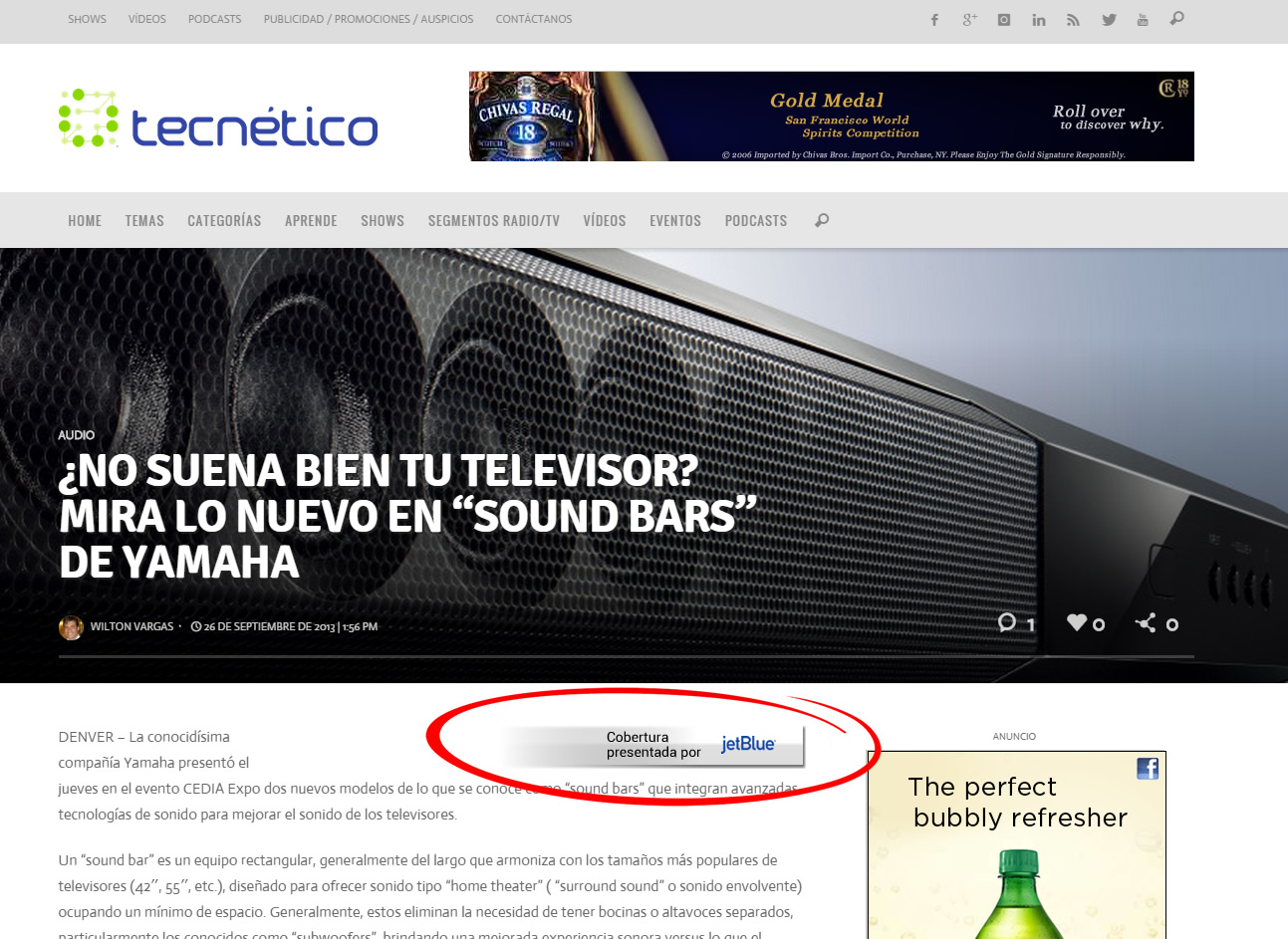Screen dimensions: 1288x939
Task: Open the RSS feed icon
Action: pos(1073,19)
